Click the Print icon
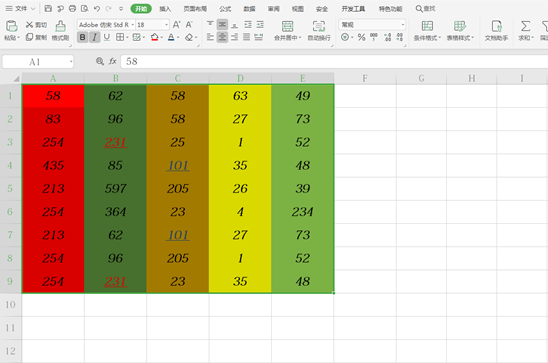Image resolution: width=548 pixels, height=363 pixels. pos(72,9)
